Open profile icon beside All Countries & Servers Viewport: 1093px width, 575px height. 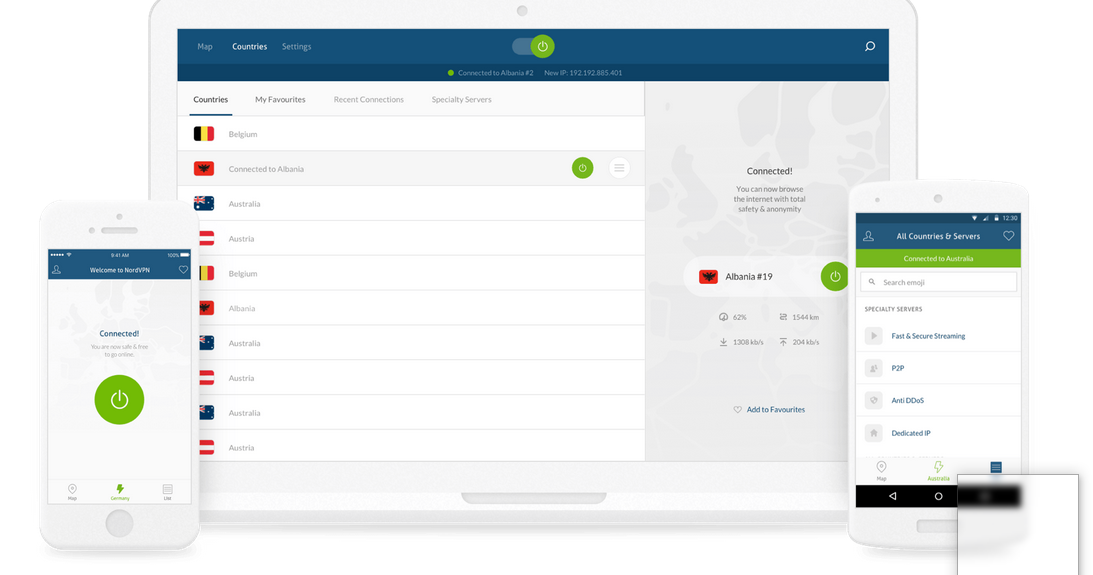pyautogui.click(x=869, y=236)
